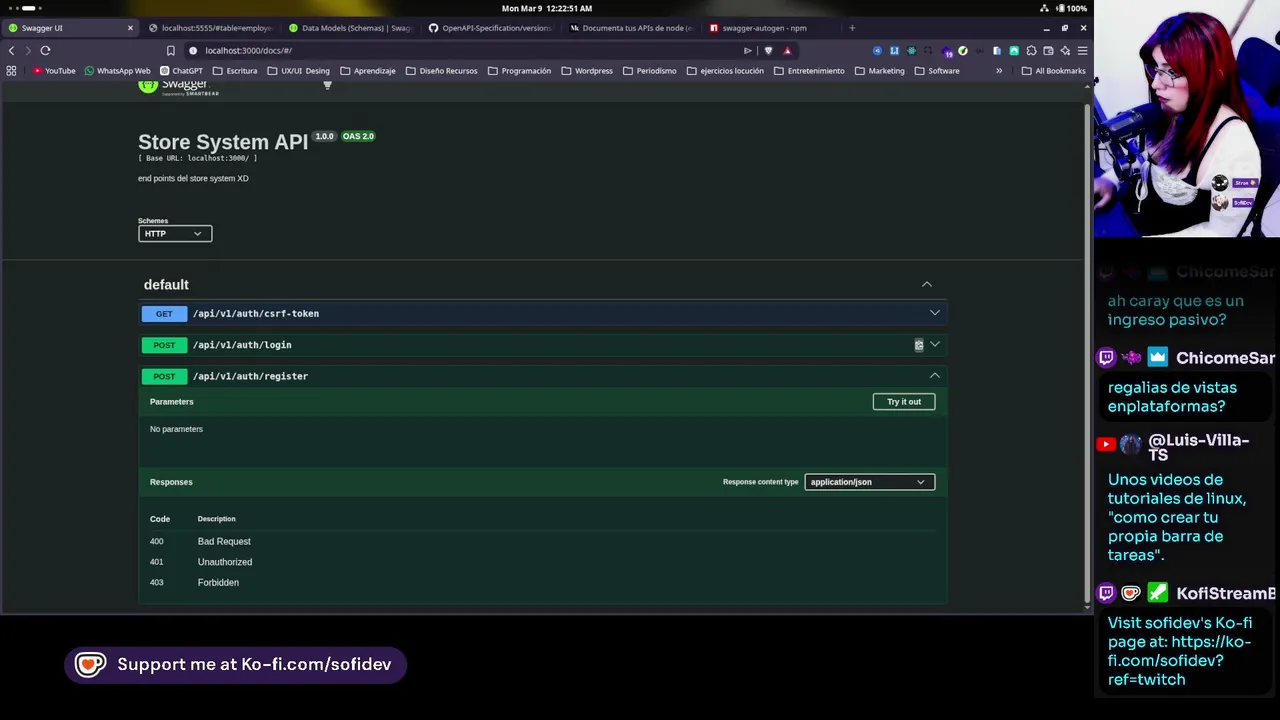Click the bookmark icon in address bar
This screenshot has height=720, width=1280.
[x=170, y=50]
